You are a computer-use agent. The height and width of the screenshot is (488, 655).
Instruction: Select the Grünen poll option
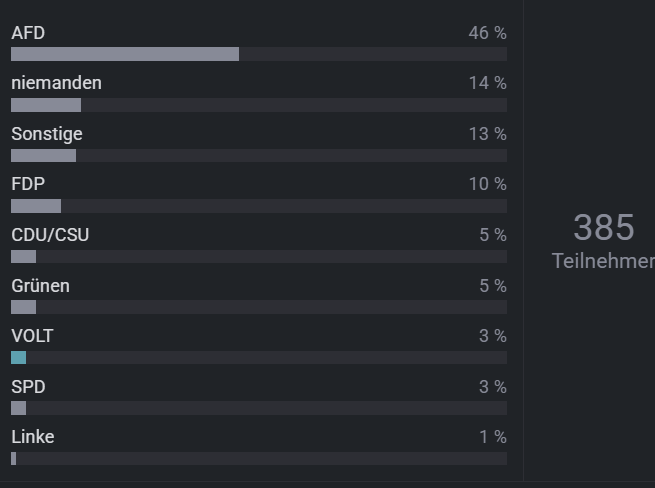[x=40, y=286]
